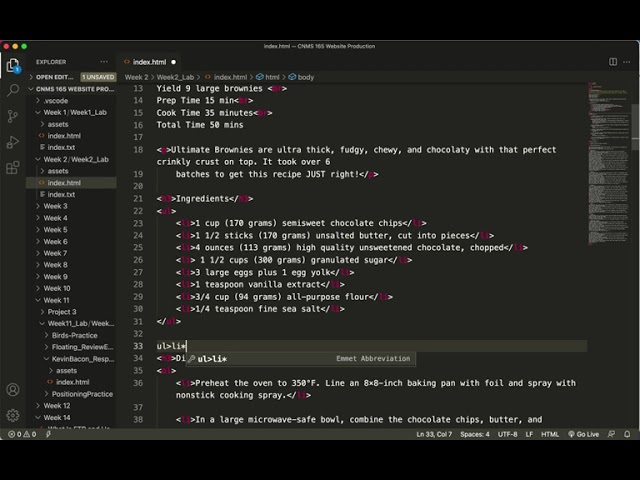Click the Split Editor icon
The height and width of the screenshot is (480, 640).
[613, 62]
